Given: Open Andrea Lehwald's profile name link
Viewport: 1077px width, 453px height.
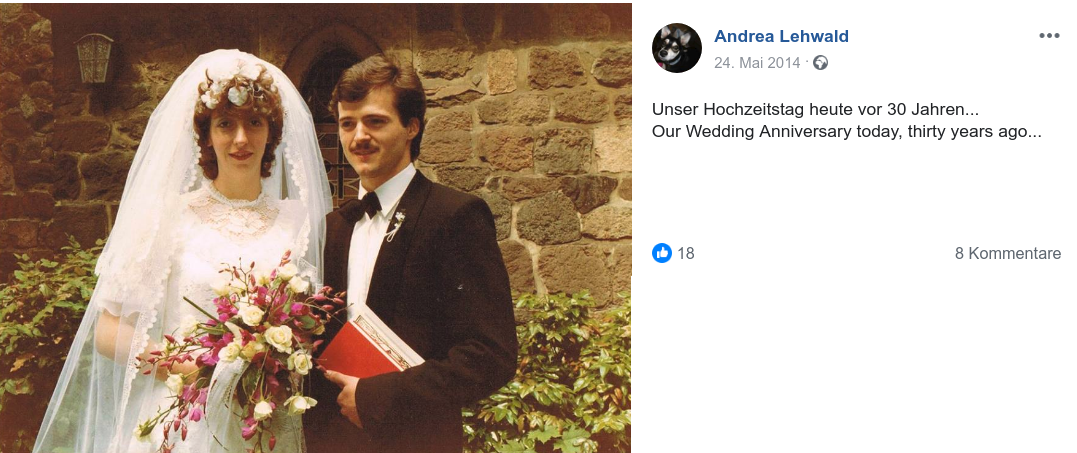Looking at the screenshot, I should point(781,36).
